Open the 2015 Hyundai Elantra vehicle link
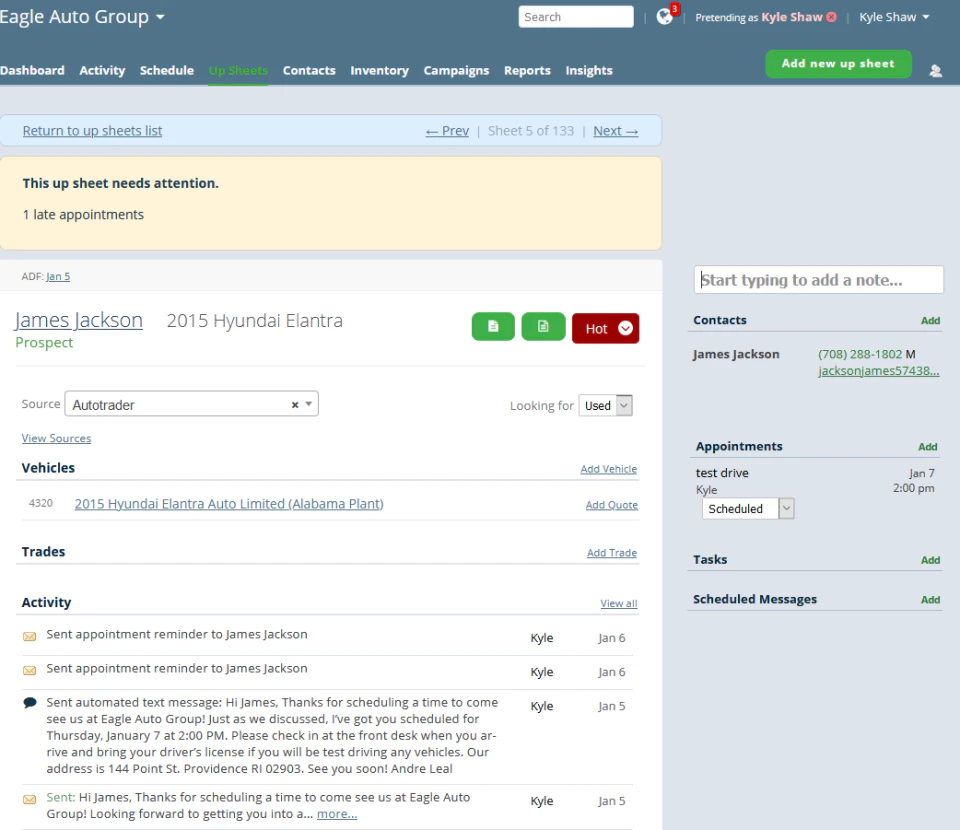This screenshot has width=960, height=830. [x=229, y=504]
